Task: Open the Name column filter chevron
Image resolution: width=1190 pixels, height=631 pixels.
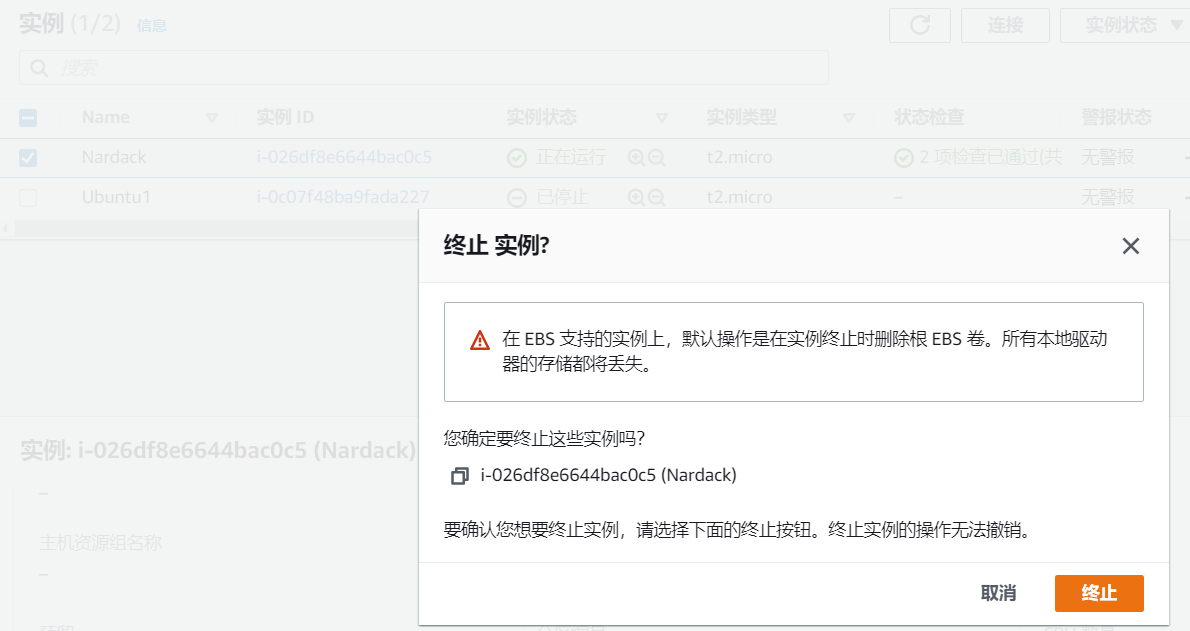Action: [211, 117]
